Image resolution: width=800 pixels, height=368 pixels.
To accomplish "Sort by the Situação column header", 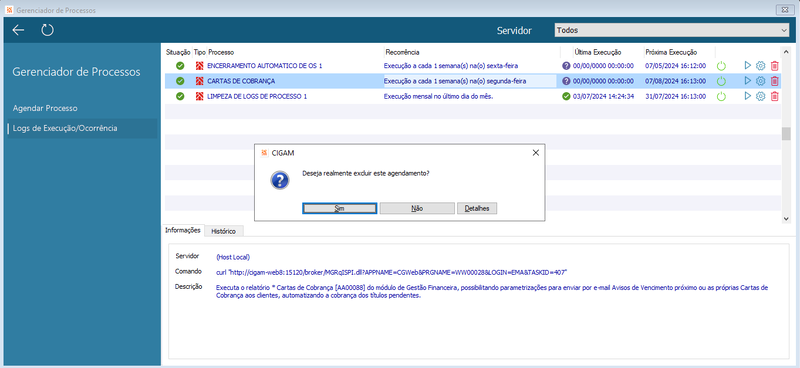I will (178, 52).
